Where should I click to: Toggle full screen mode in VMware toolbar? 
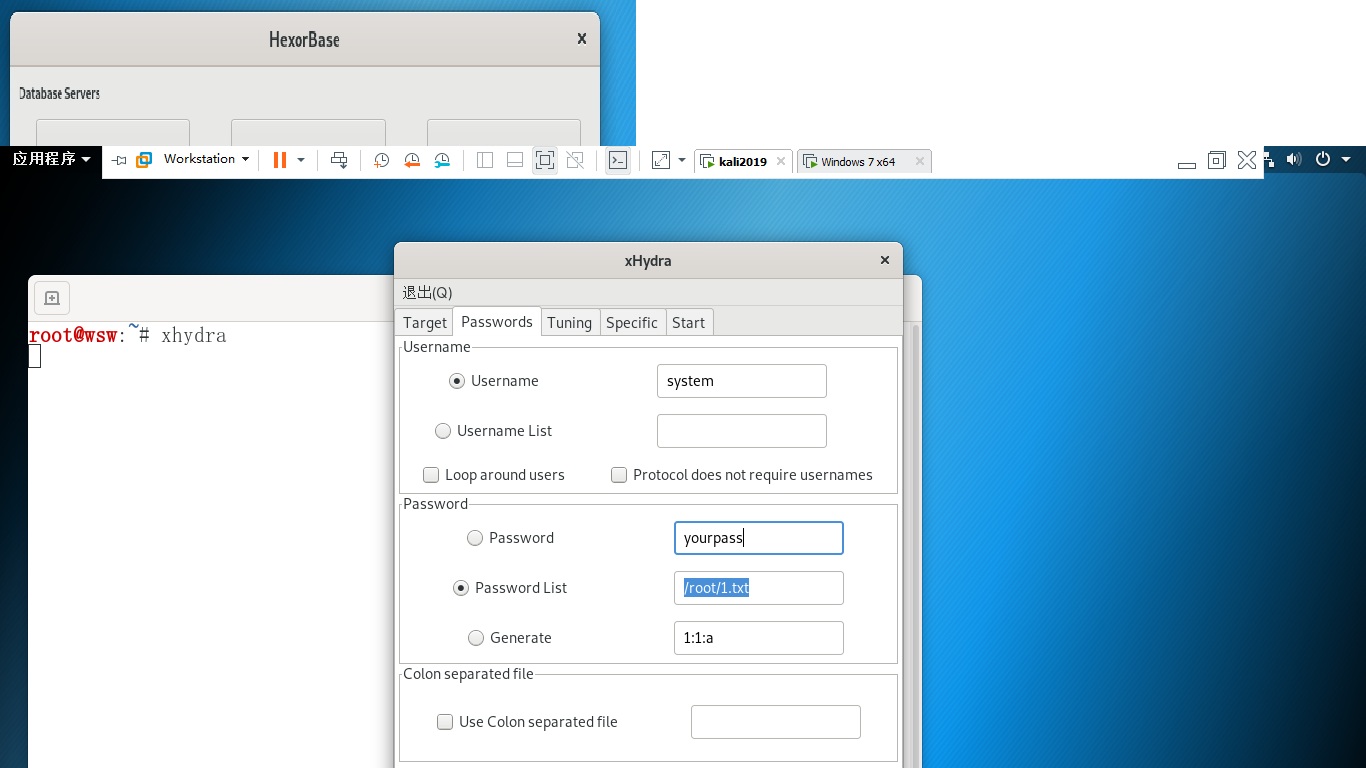(x=545, y=160)
